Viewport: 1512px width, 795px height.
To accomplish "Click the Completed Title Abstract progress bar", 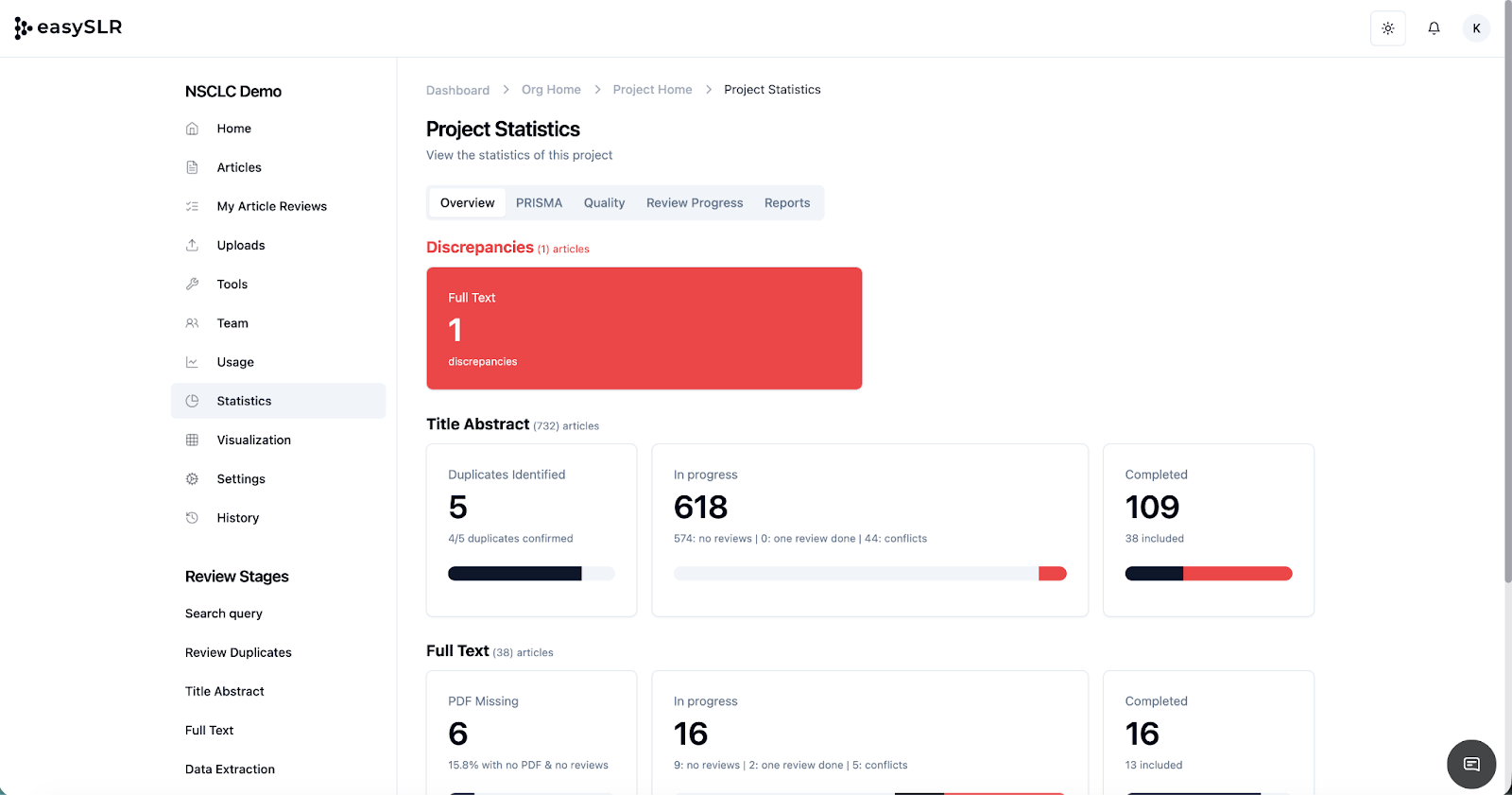I will pos(1208,574).
